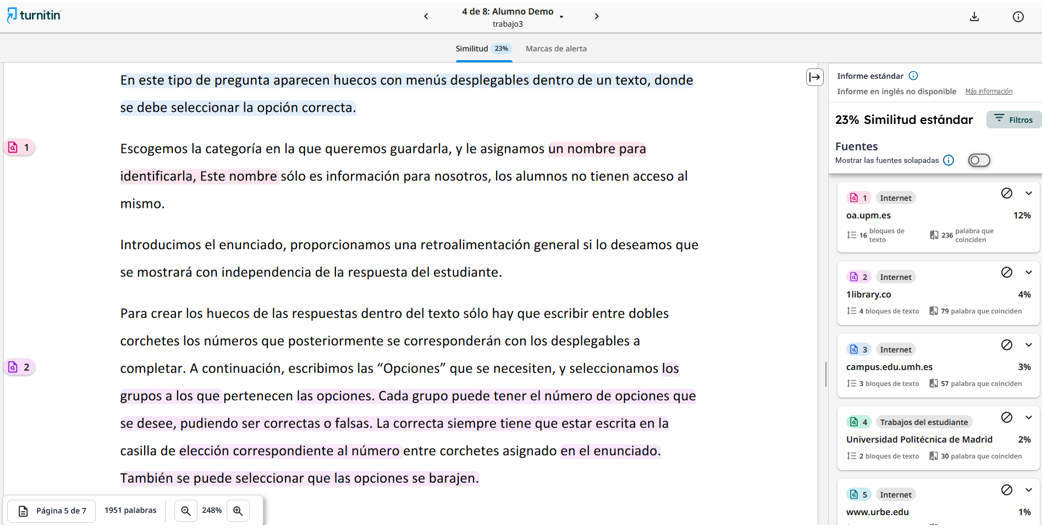
Task: Click '16 bloques de texto' on oa.upm.es card
Action: pyautogui.click(x=876, y=235)
